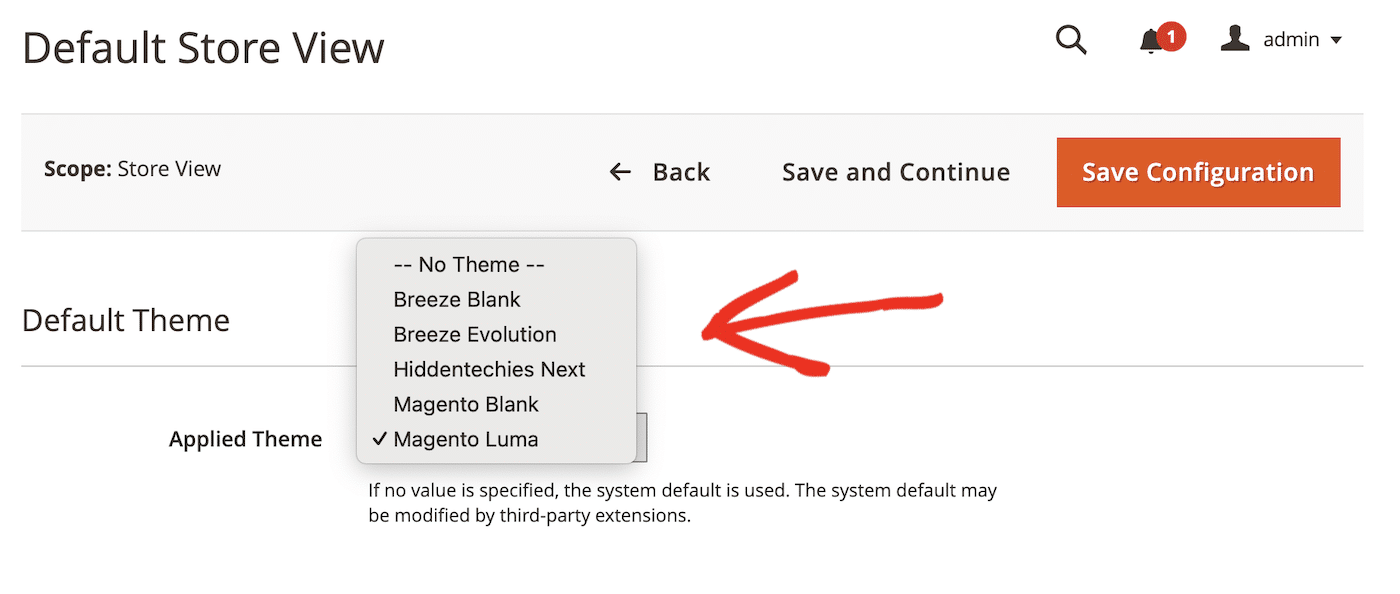Viewport: 1400px width, 594px height.
Task: Open the admin username menu
Action: point(1291,40)
